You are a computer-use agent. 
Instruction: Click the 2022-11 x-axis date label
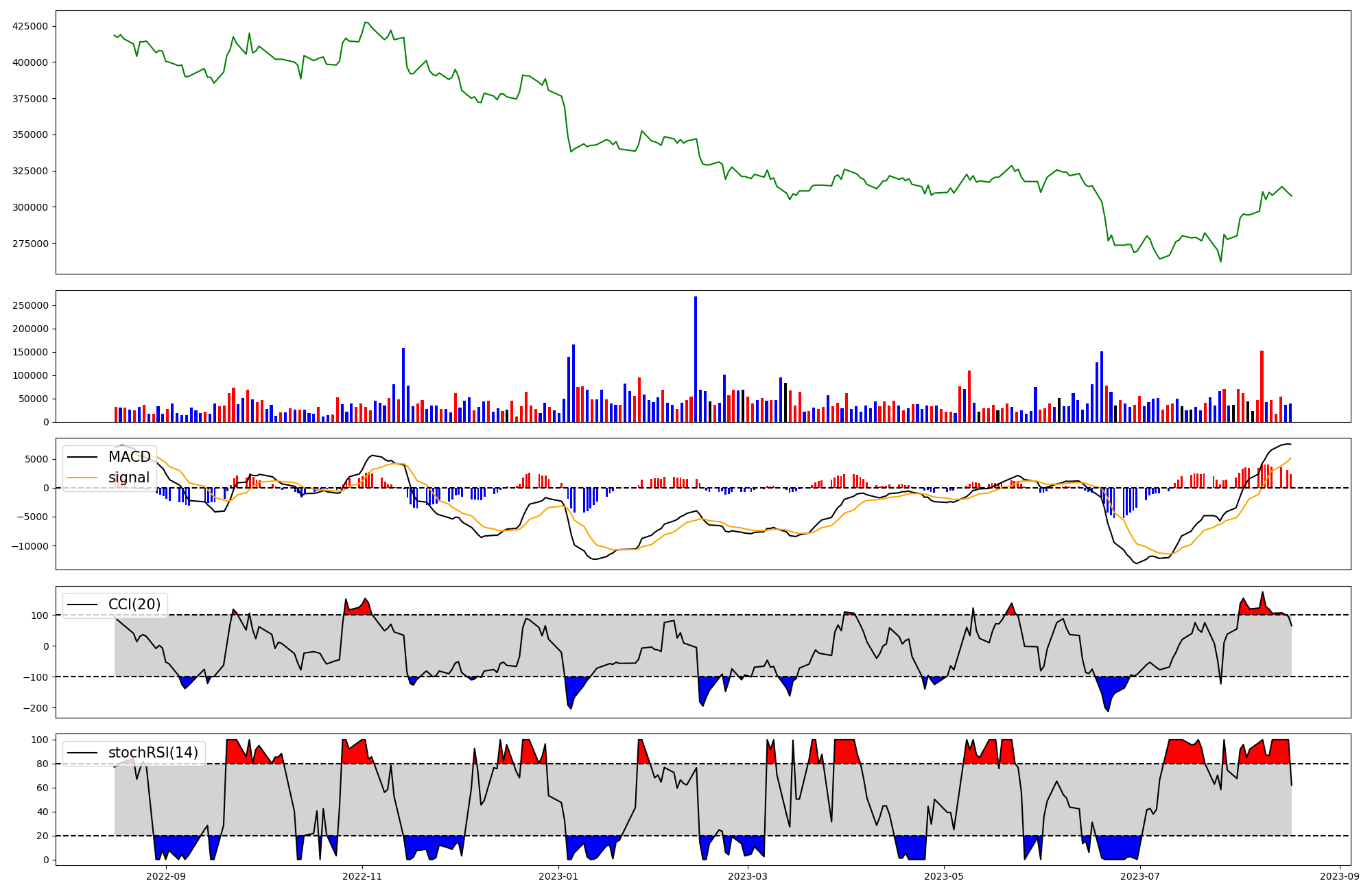pyautogui.click(x=362, y=876)
